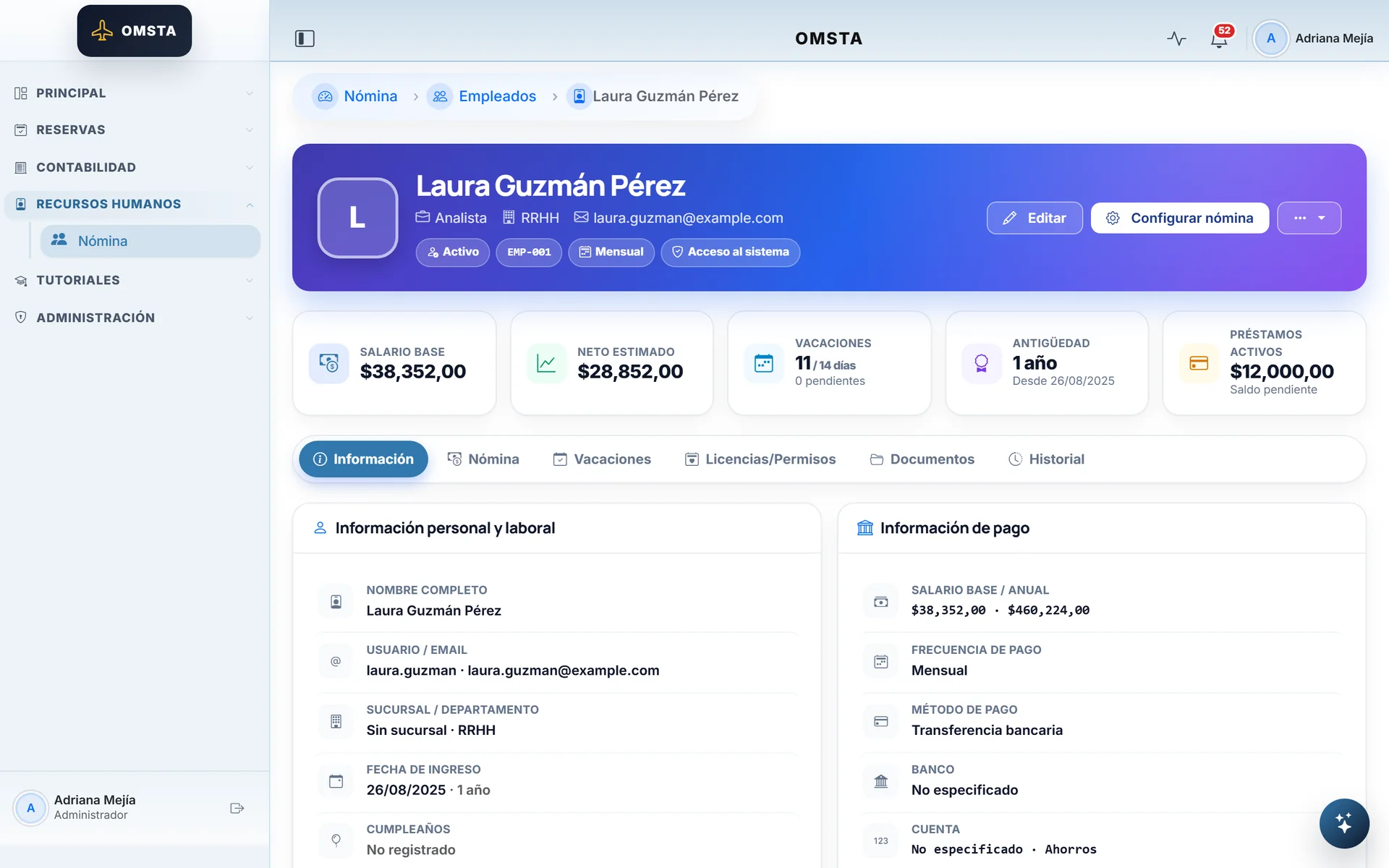Open the Historial tab

click(1046, 459)
